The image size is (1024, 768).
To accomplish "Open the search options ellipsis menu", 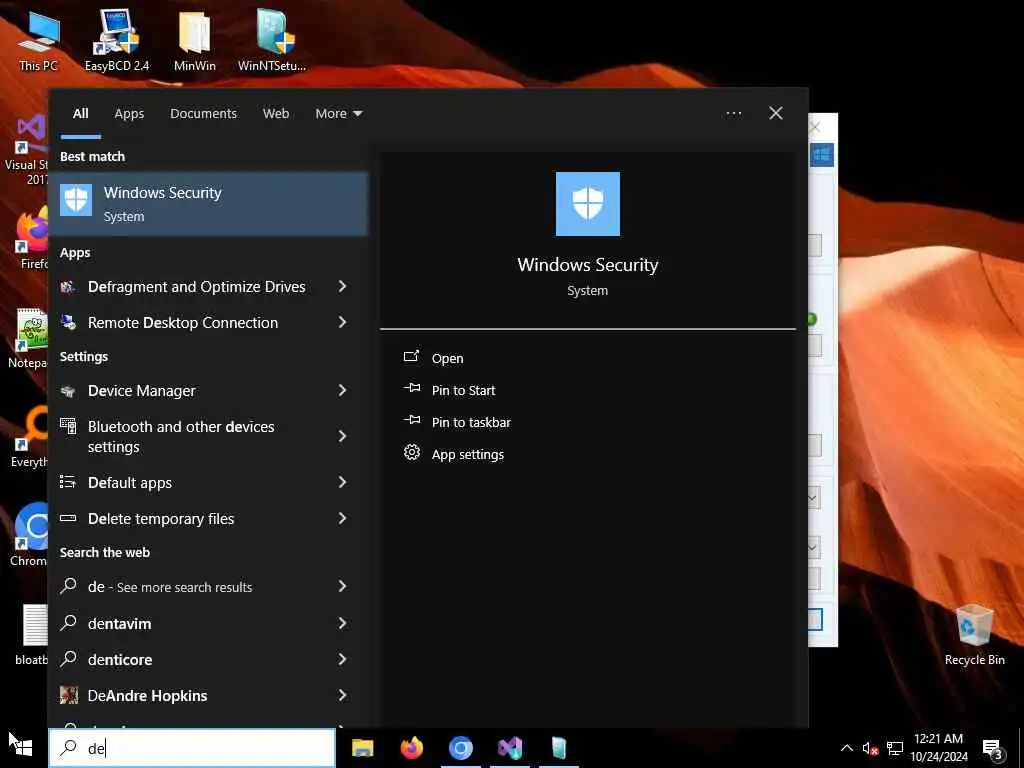I will pos(733,114).
